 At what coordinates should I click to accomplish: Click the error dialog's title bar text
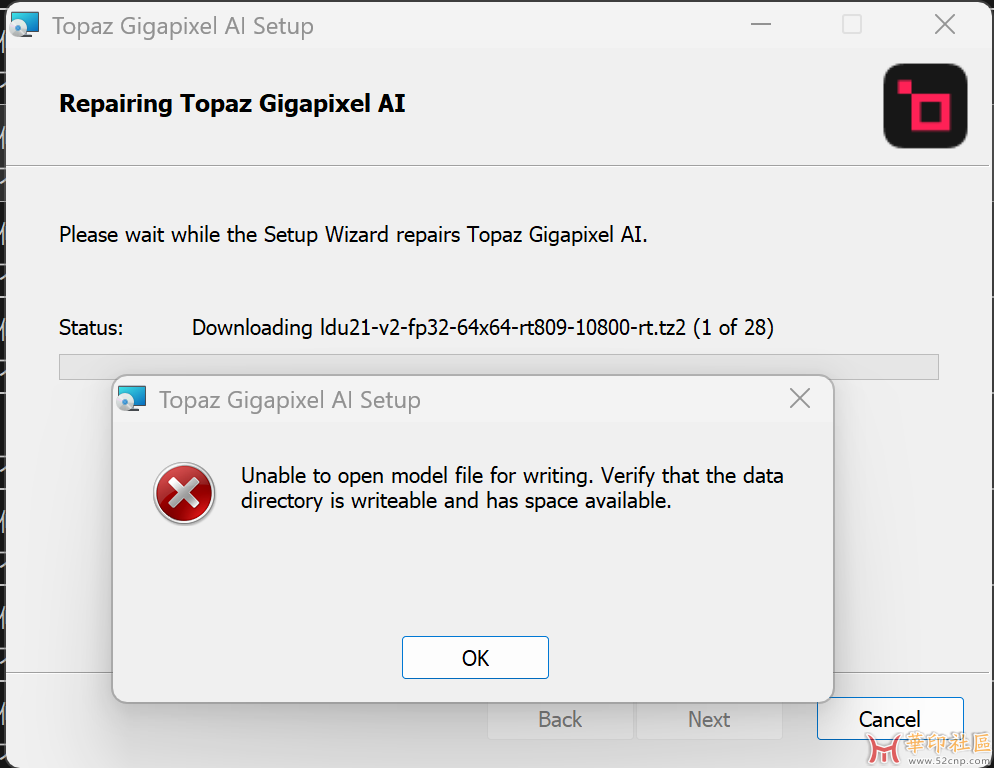(290, 400)
